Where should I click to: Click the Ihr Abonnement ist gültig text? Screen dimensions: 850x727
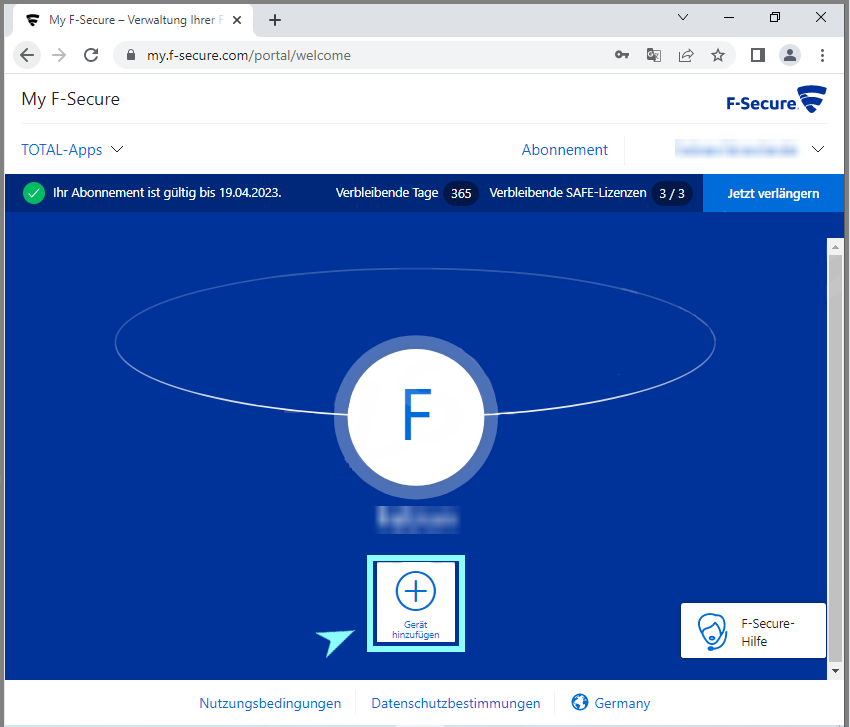point(167,193)
